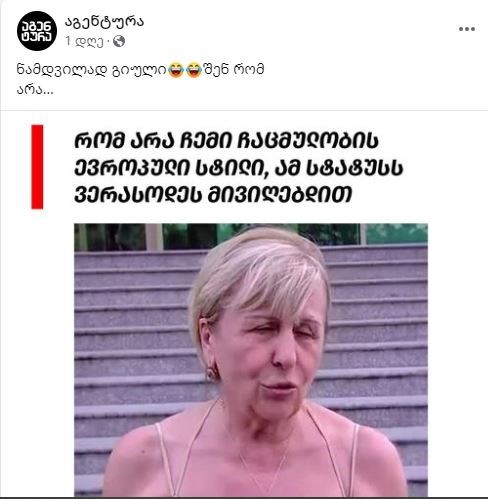Open the attached image with the woman's photo
The height and width of the screenshot is (499, 488).
[251, 360]
